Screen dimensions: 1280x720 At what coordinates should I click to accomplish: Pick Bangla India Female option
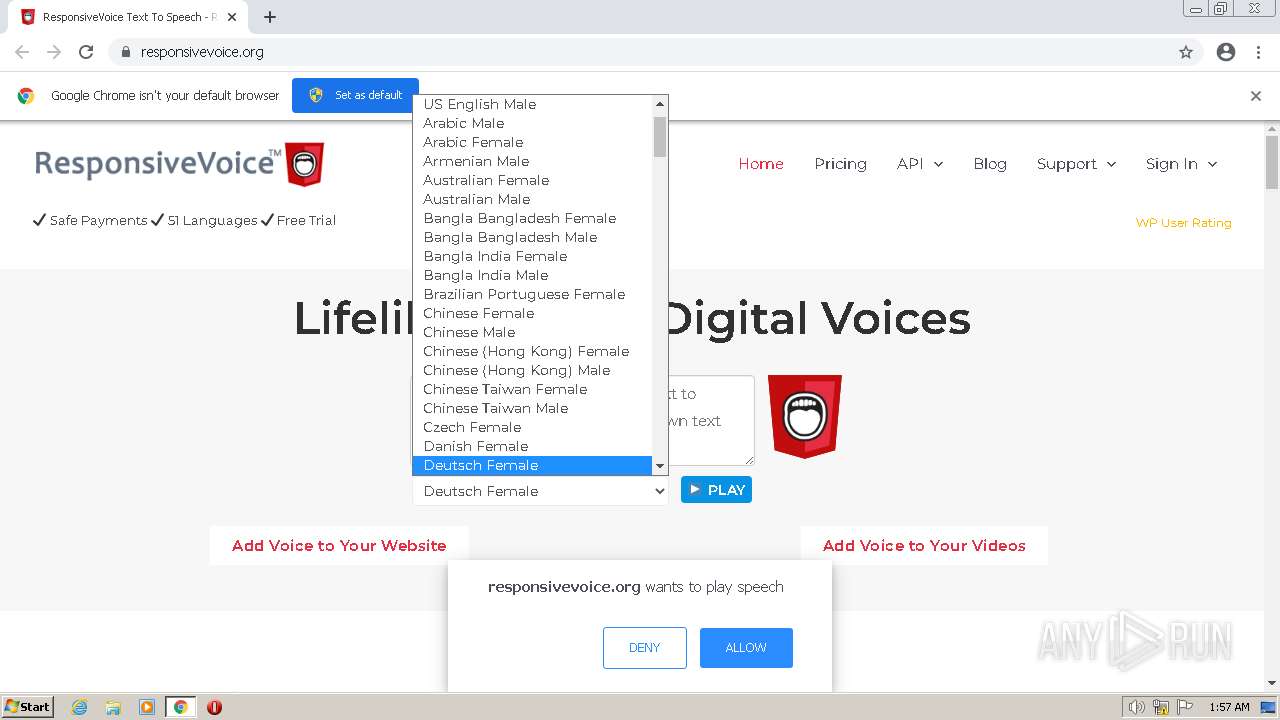(532, 256)
